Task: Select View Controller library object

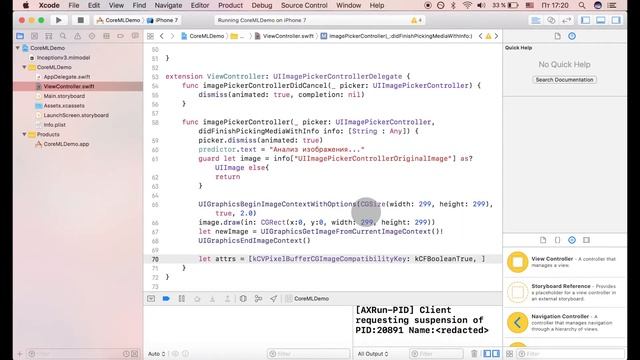Action: coord(565,262)
